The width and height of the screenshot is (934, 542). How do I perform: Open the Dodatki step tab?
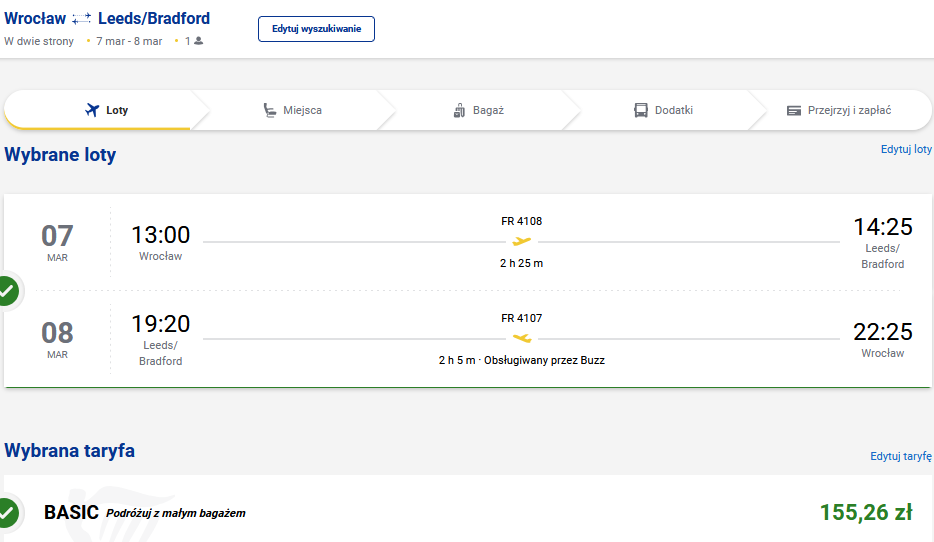[x=664, y=110]
